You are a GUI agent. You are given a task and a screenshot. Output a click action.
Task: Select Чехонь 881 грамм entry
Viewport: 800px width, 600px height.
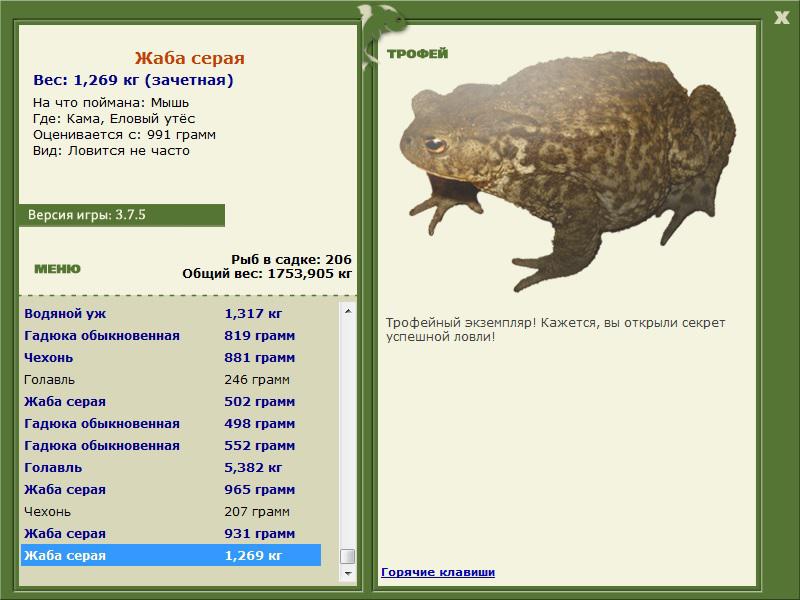click(171, 358)
